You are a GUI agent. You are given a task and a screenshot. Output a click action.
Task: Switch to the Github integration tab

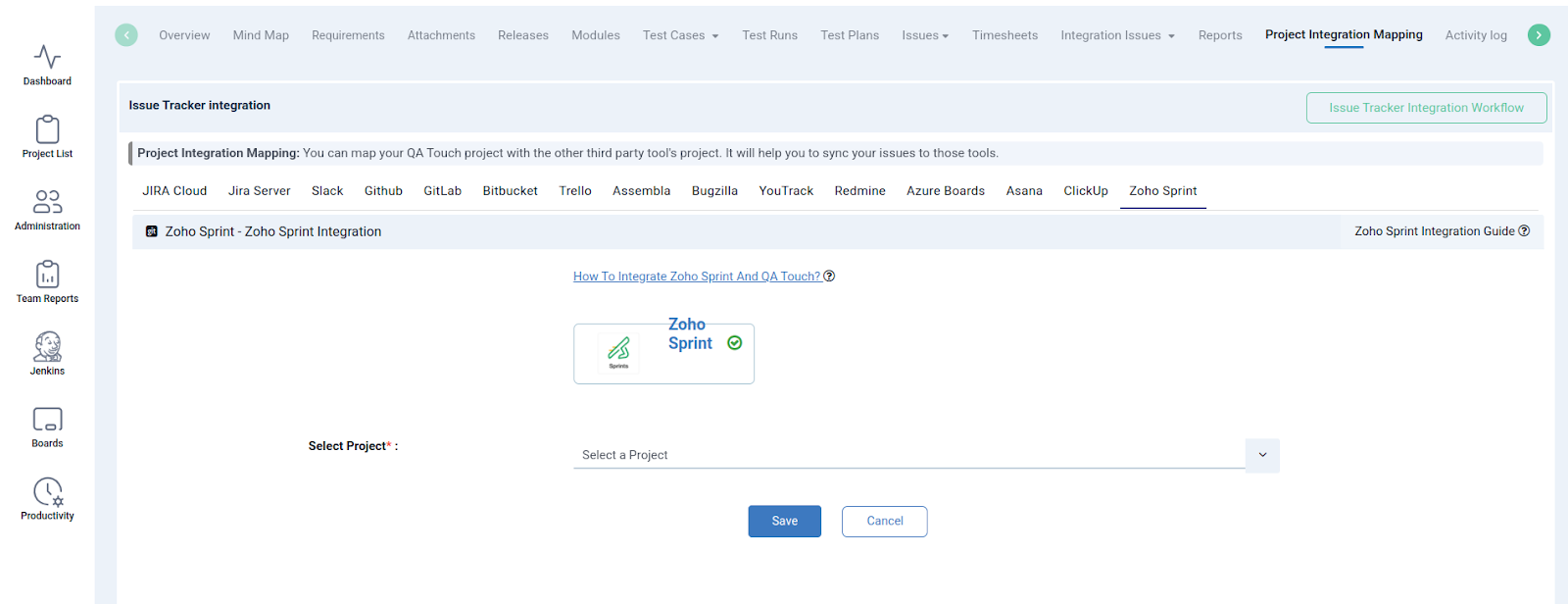click(383, 191)
